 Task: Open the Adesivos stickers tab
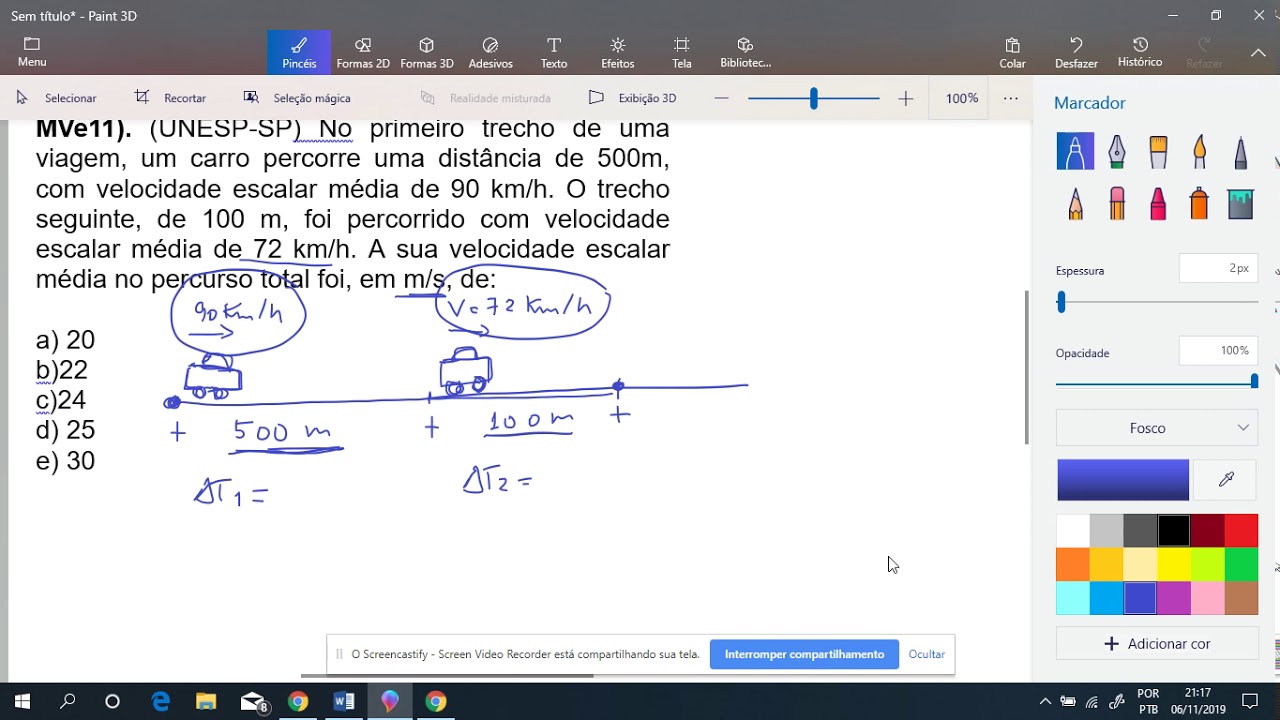490,53
